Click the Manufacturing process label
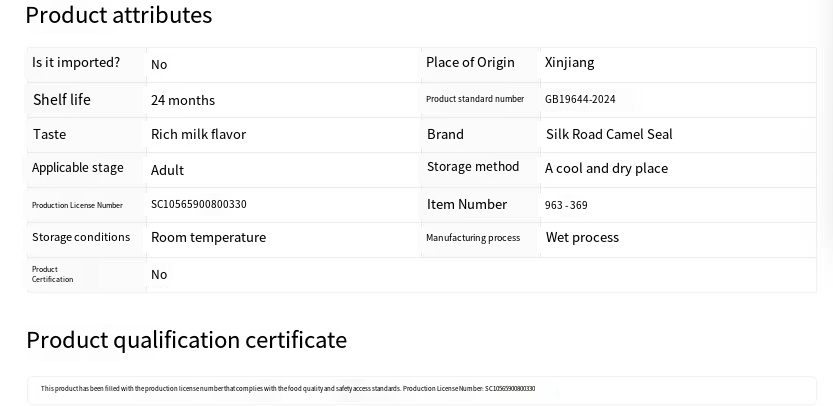Image resolution: width=833 pixels, height=406 pixels. pyautogui.click(x=473, y=238)
